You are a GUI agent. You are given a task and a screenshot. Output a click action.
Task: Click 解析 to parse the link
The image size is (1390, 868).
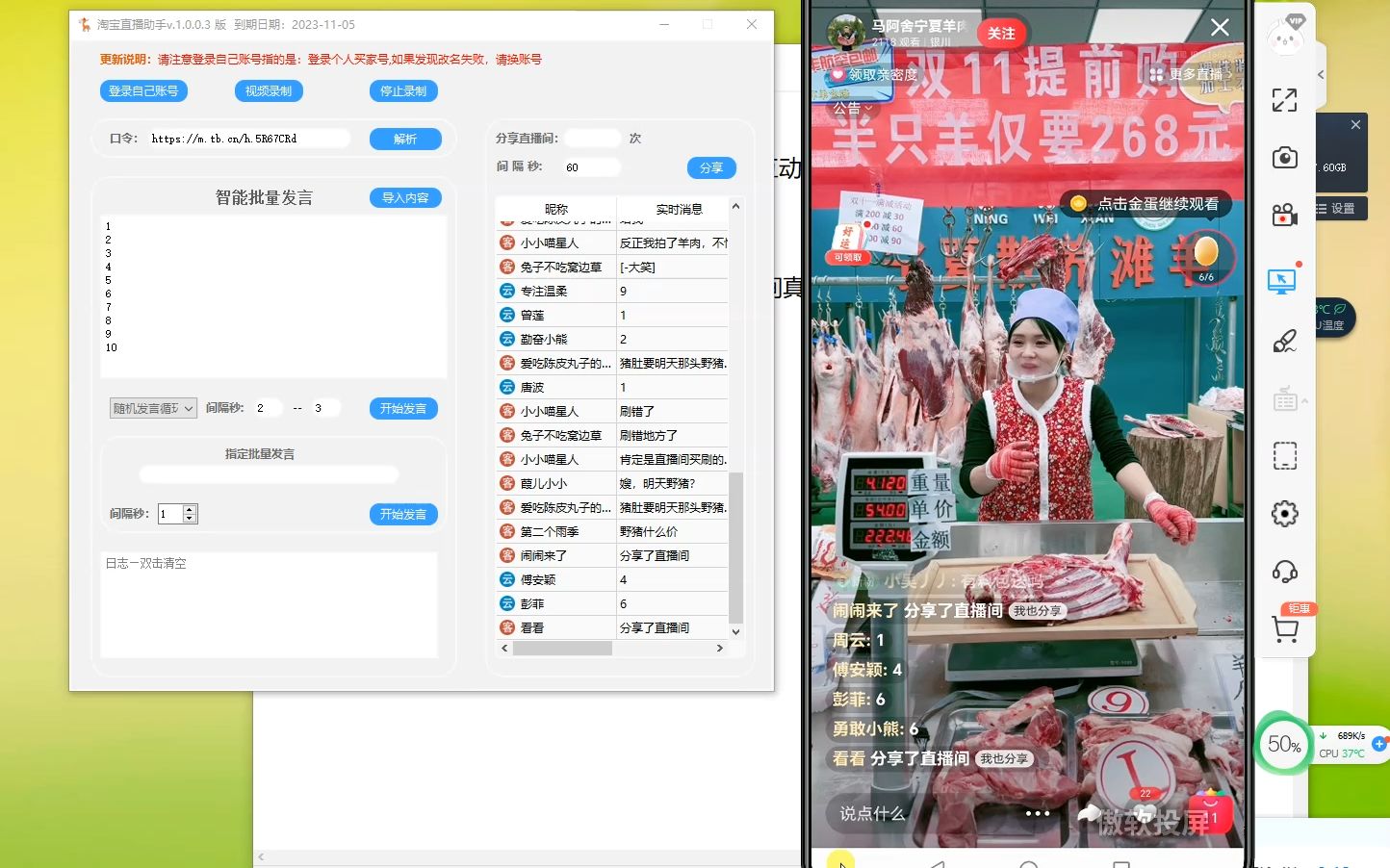tap(405, 138)
